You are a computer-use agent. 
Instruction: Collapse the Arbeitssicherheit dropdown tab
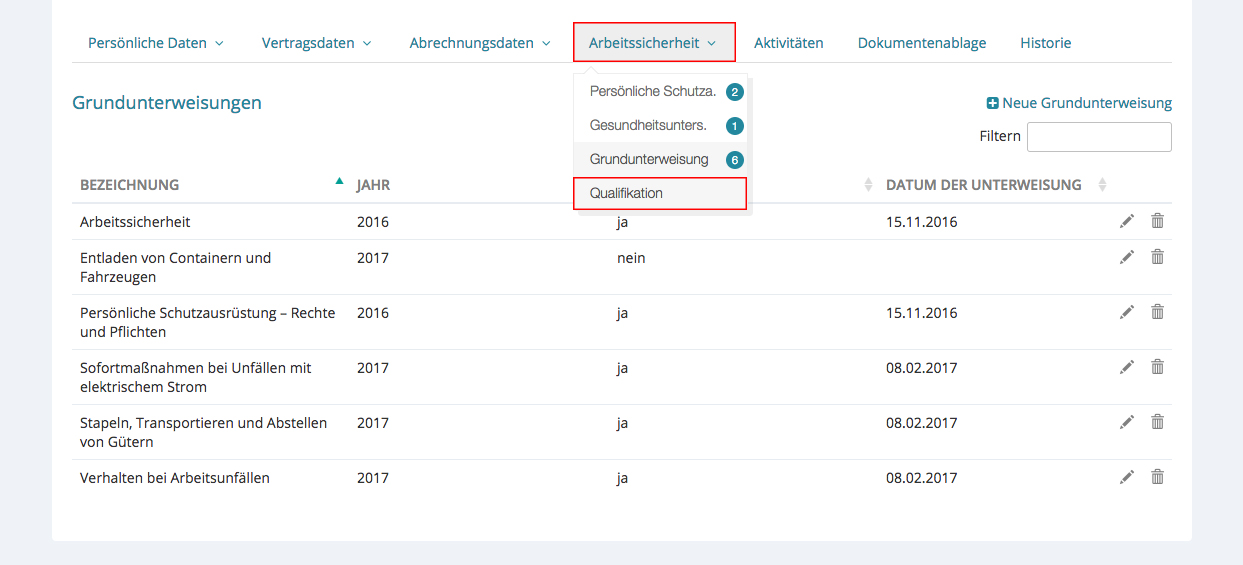653,43
